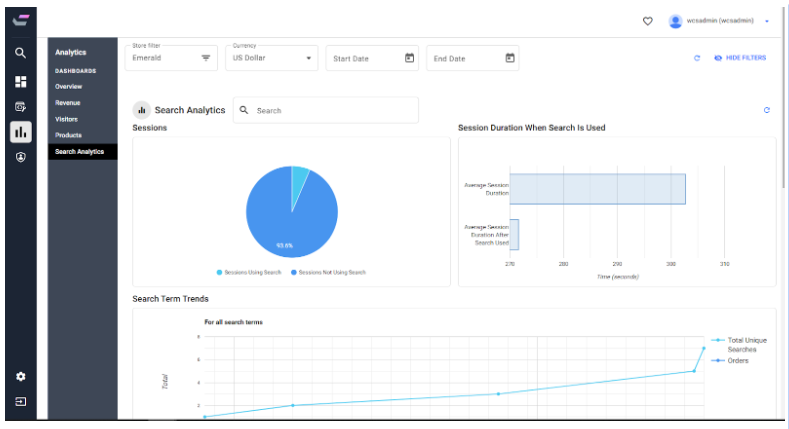Open the Overview dashboard
Viewport: 789px width, 429px height.
(x=68, y=87)
